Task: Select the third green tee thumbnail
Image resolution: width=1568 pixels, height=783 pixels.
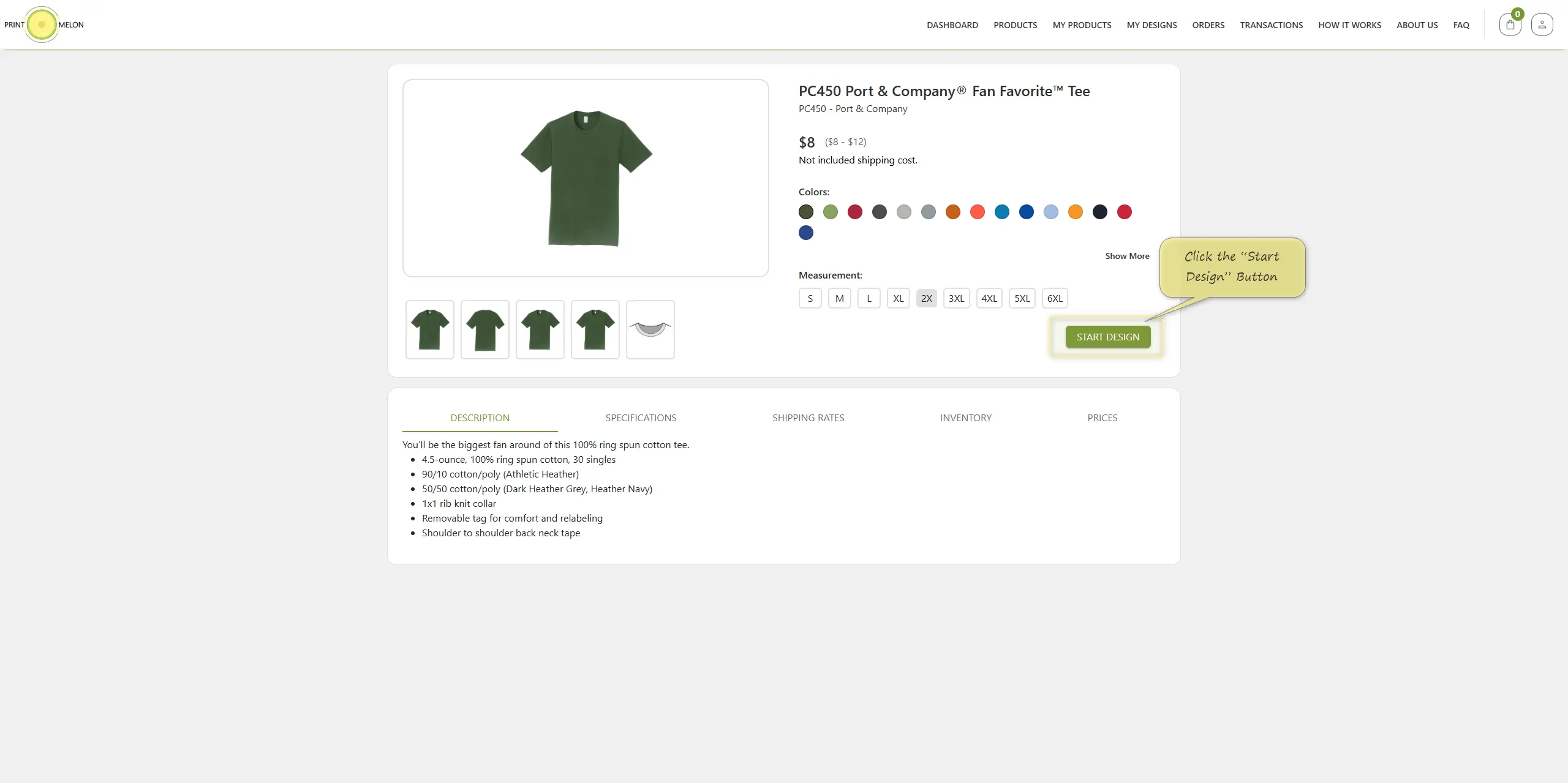Action: pos(540,329)
